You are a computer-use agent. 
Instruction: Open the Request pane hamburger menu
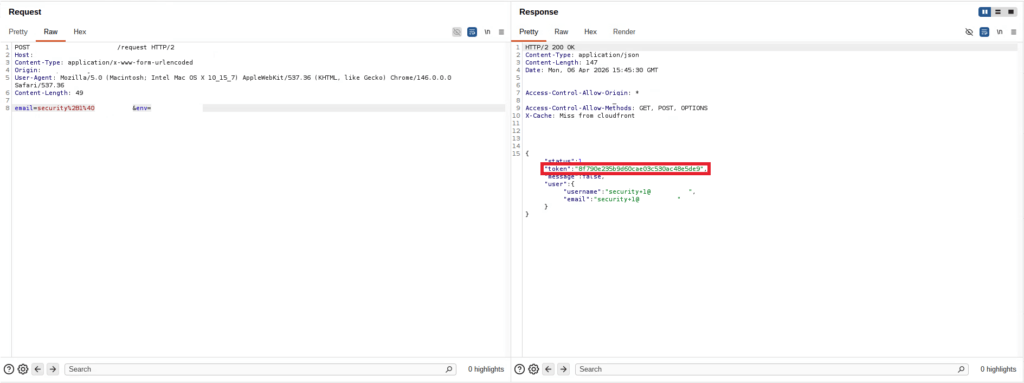tap(502, 31)
